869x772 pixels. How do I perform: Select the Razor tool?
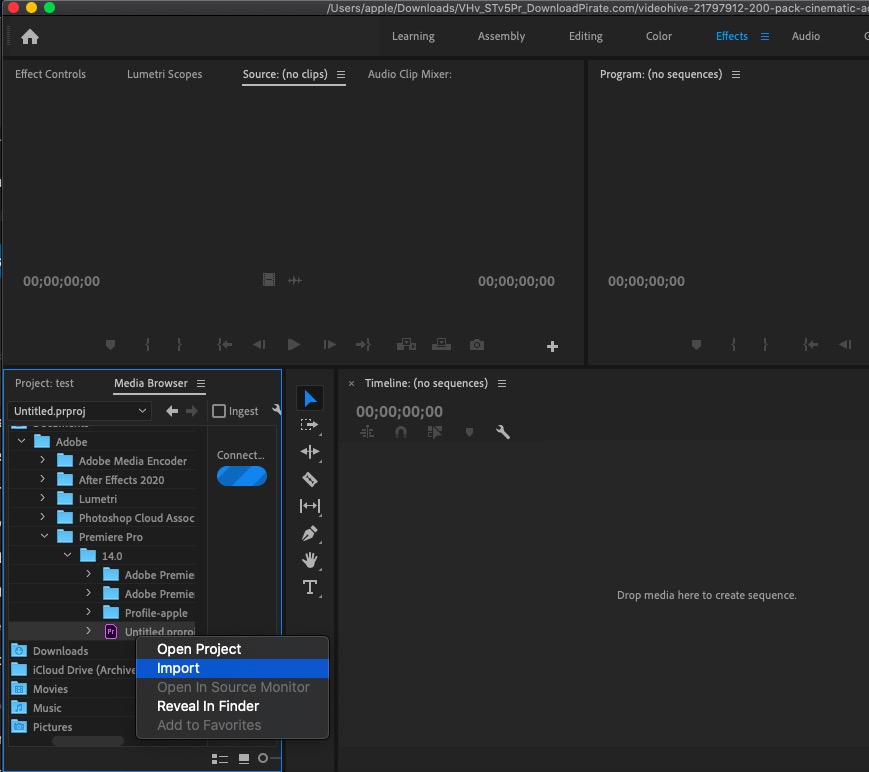click(x=310, y=479)
